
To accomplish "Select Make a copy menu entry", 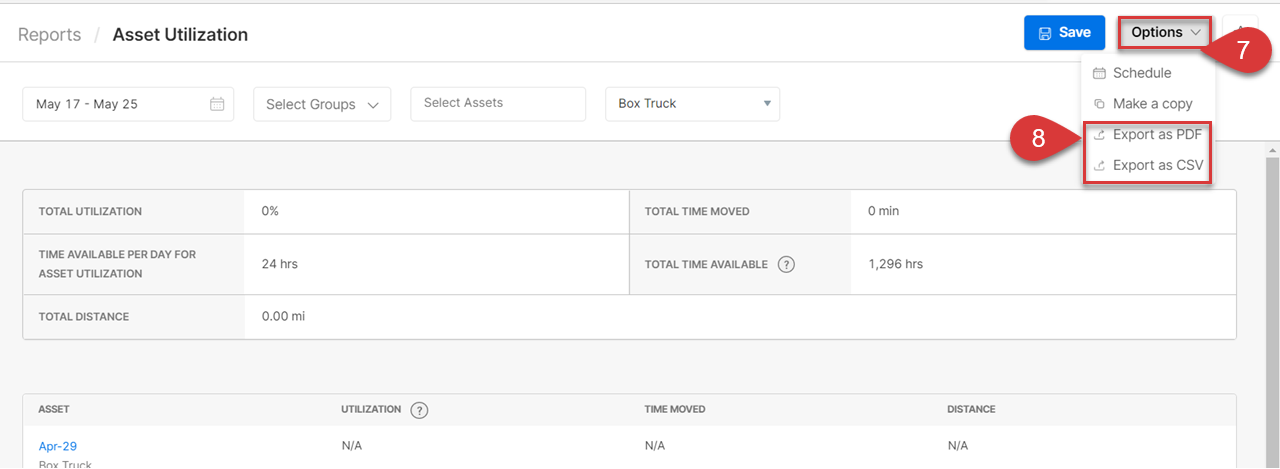I will [x=1153, y=104].
